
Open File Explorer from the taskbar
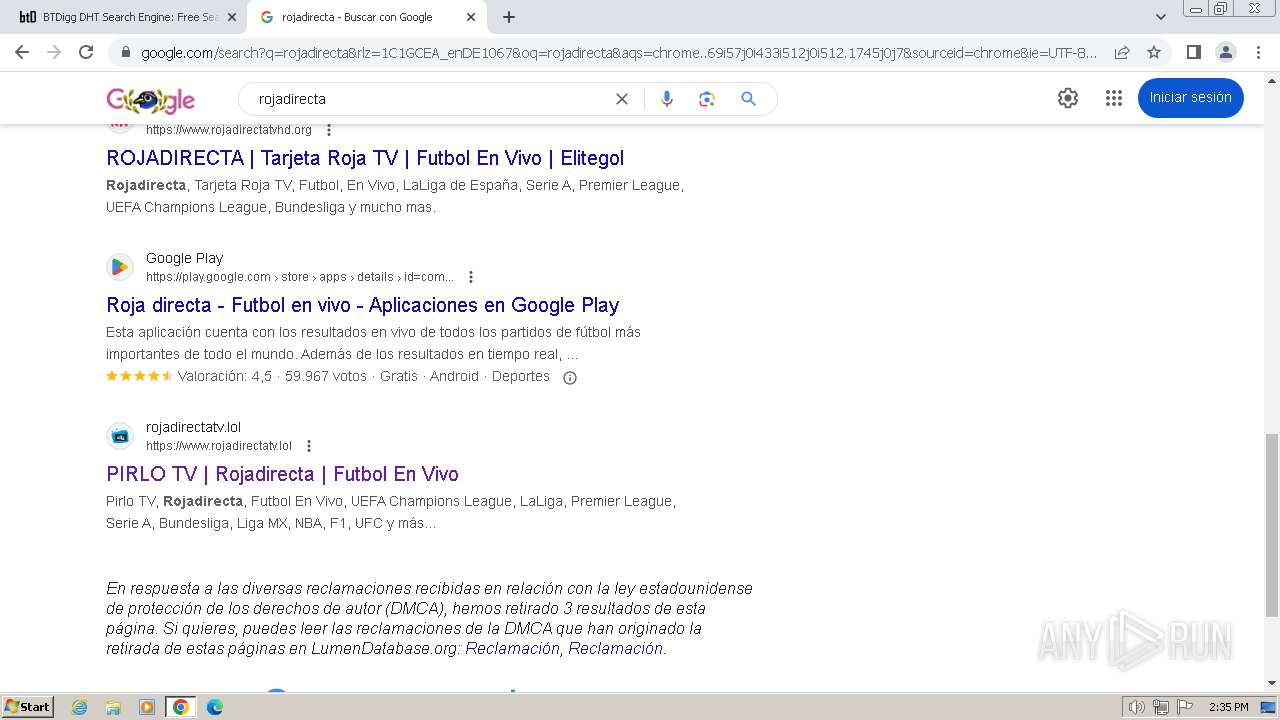coord(113,707)
